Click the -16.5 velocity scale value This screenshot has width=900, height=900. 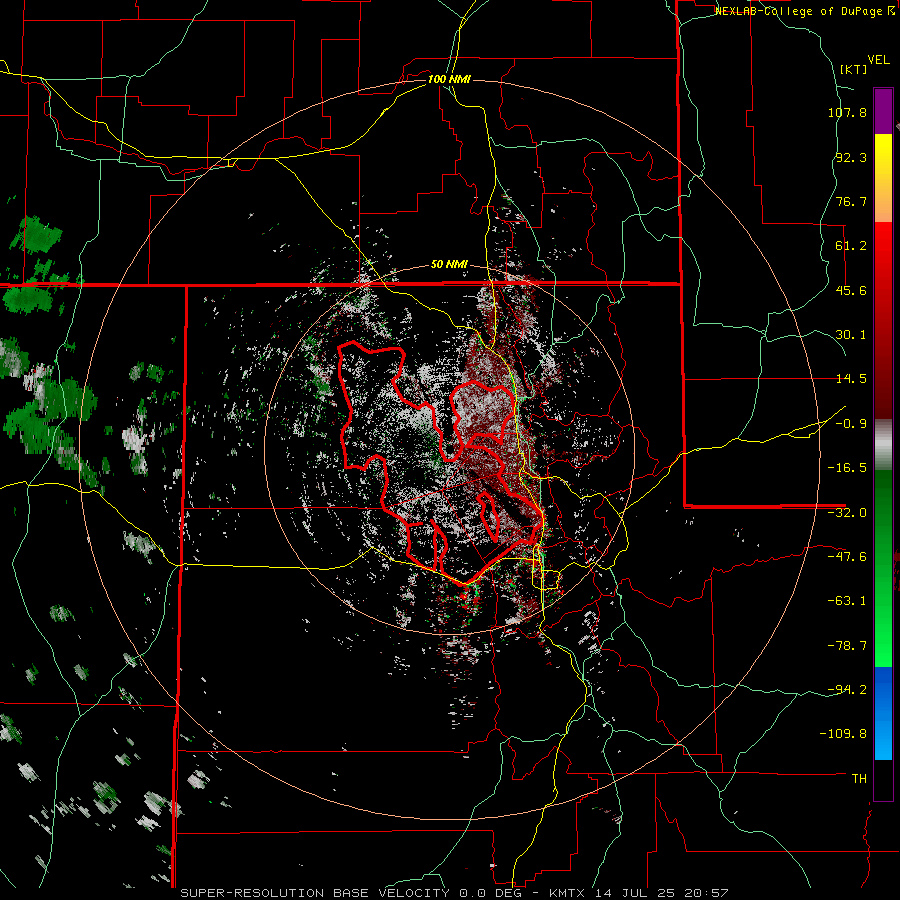point(847,468)
